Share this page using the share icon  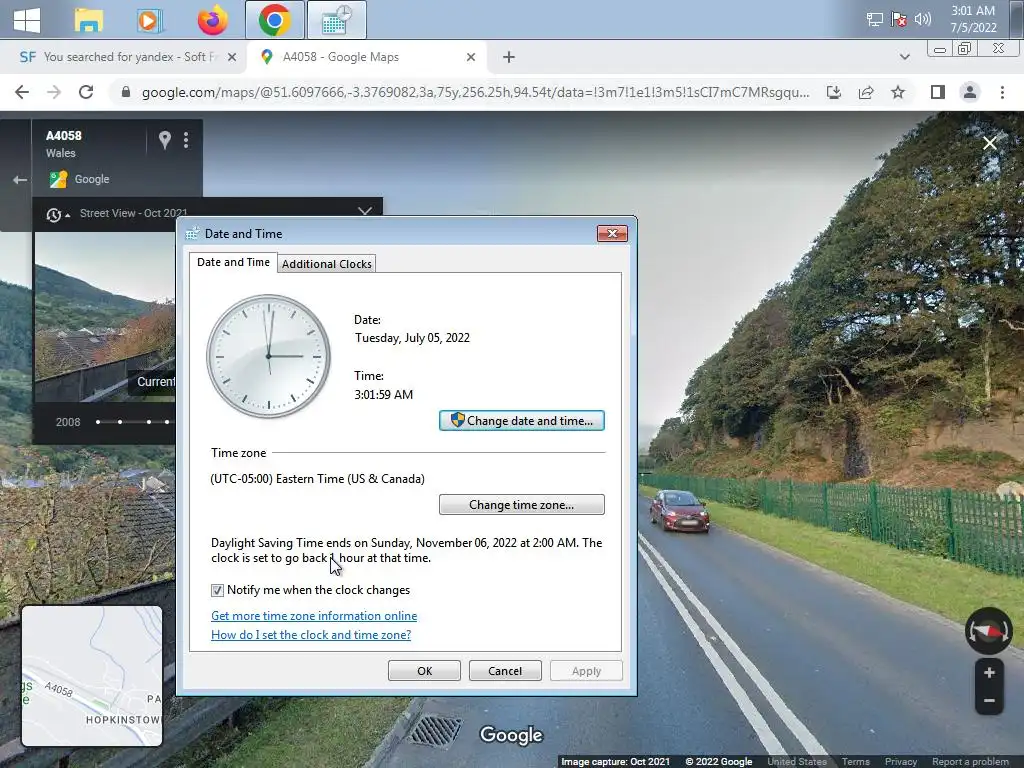(866, 92)
